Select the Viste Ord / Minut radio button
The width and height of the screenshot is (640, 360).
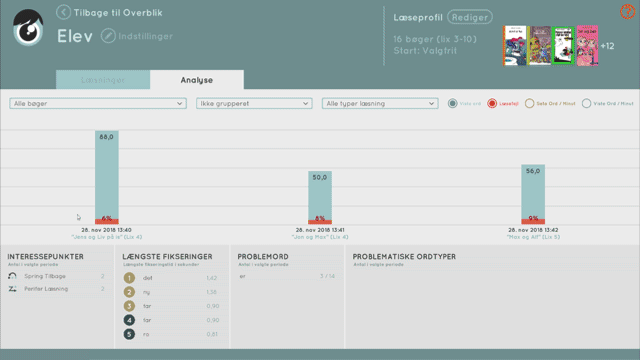click(586, 103)
